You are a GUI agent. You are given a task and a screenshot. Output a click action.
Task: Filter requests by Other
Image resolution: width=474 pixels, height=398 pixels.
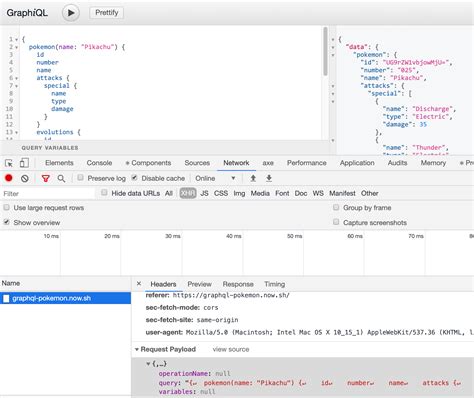click(369, 193)
